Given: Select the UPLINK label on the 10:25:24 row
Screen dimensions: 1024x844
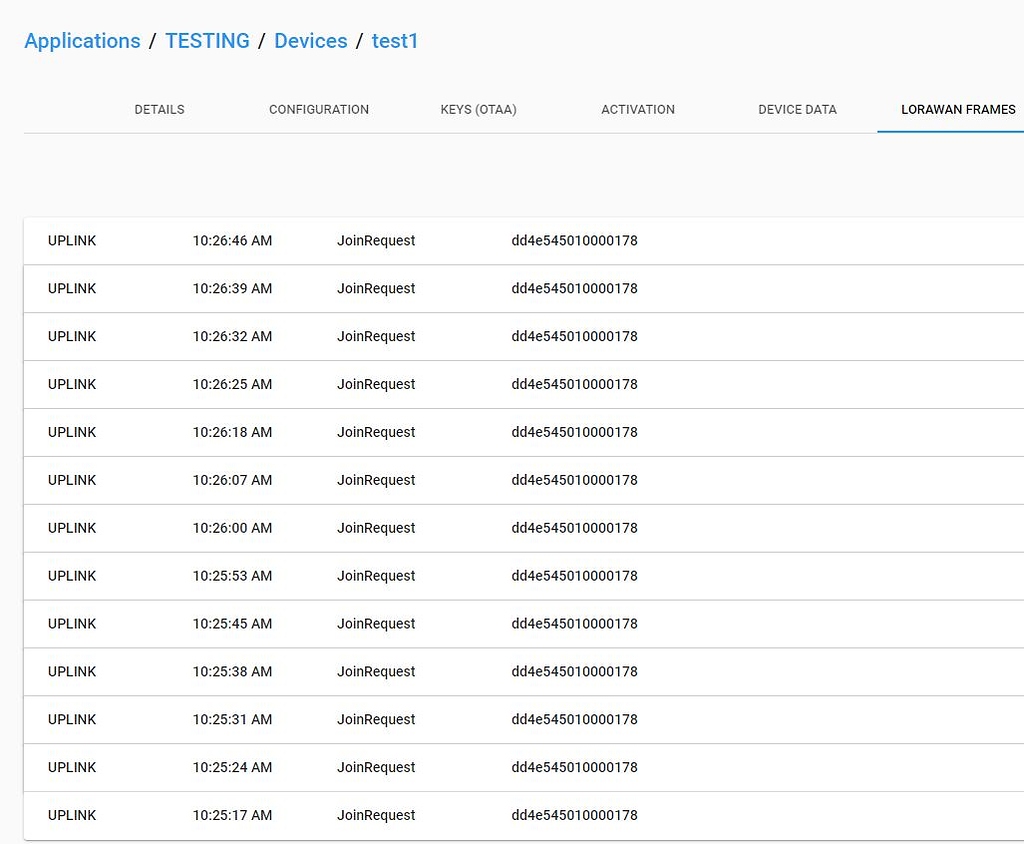Looking at the screenshot, I should point(71,767).
